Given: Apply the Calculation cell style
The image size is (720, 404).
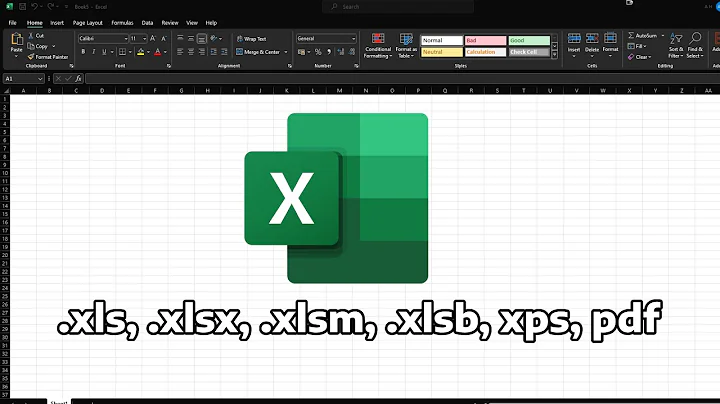Looking at the screenshot, I should click(x=485, y=52).
